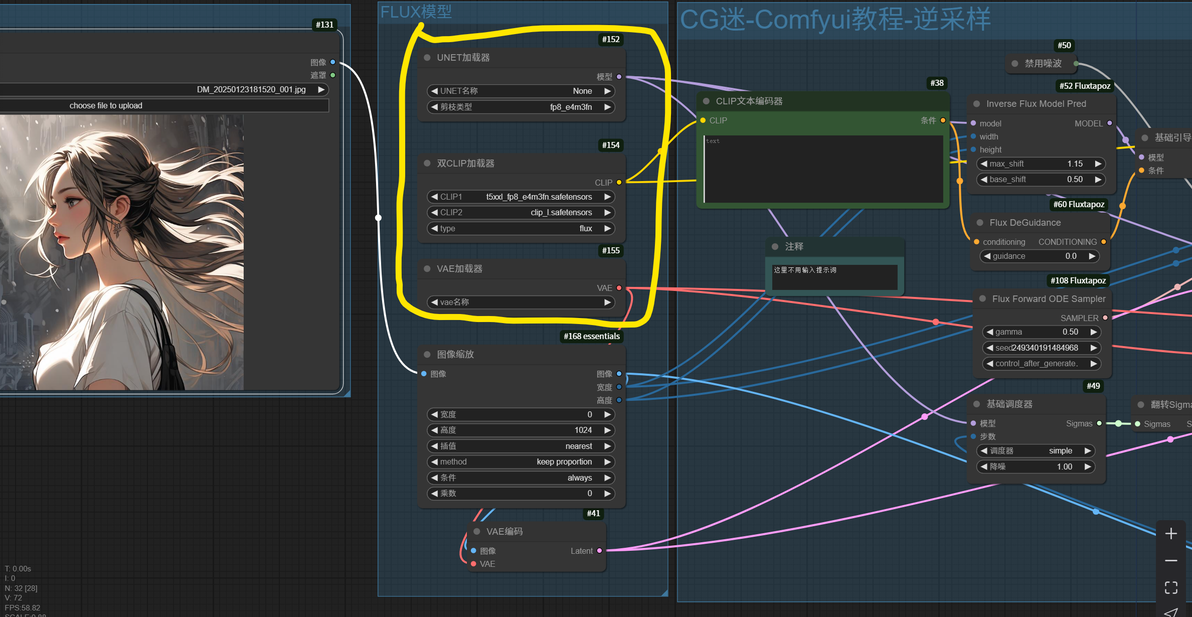
Task: Zoom out with the minus canvas button
Action: point(1171,561)
